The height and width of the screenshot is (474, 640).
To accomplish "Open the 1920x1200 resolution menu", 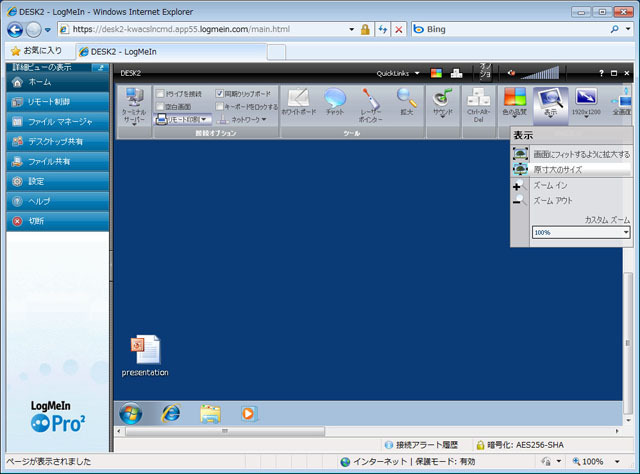I will coord(586,103).
